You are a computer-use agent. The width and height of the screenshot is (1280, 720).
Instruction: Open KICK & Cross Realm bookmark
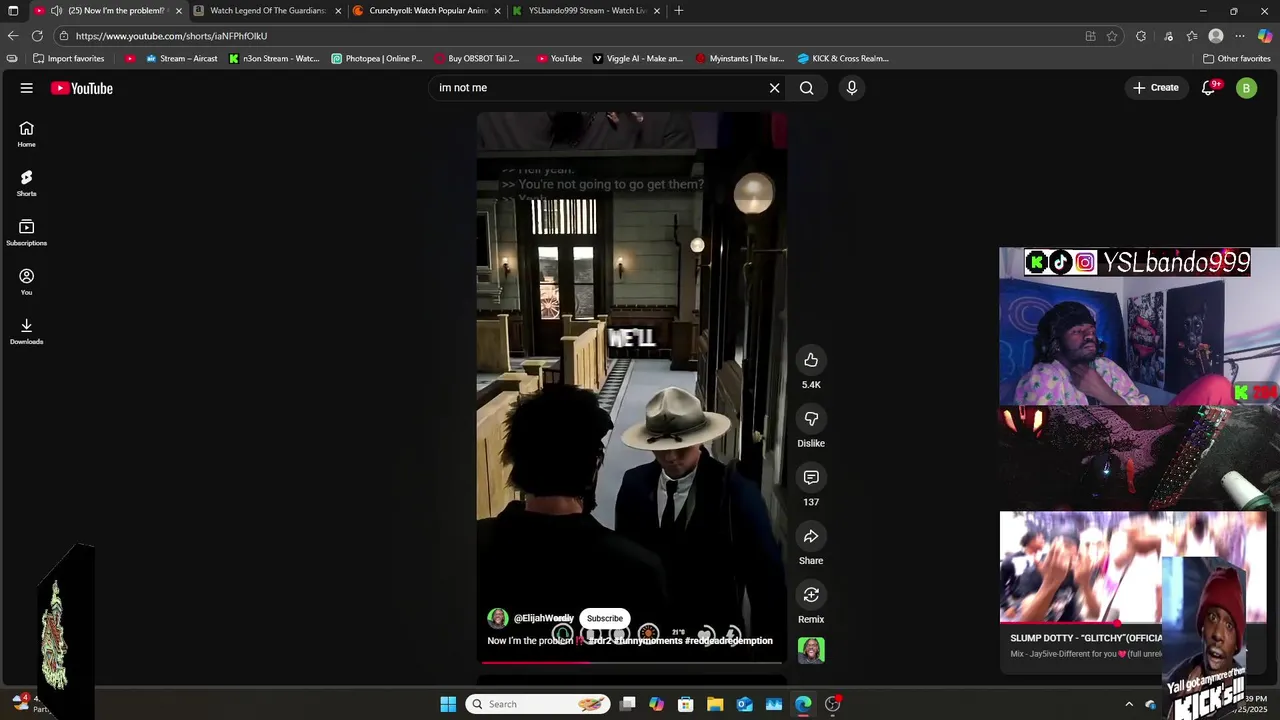pos(843,58)
